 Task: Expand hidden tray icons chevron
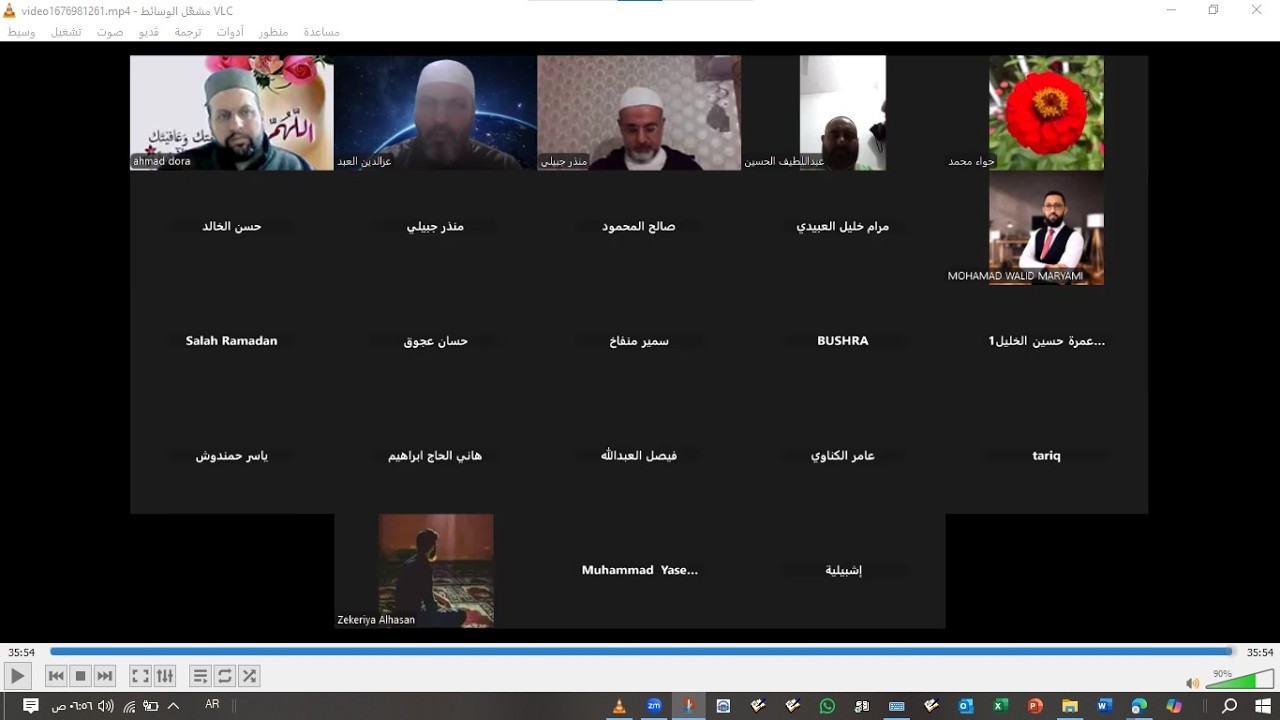173,706
